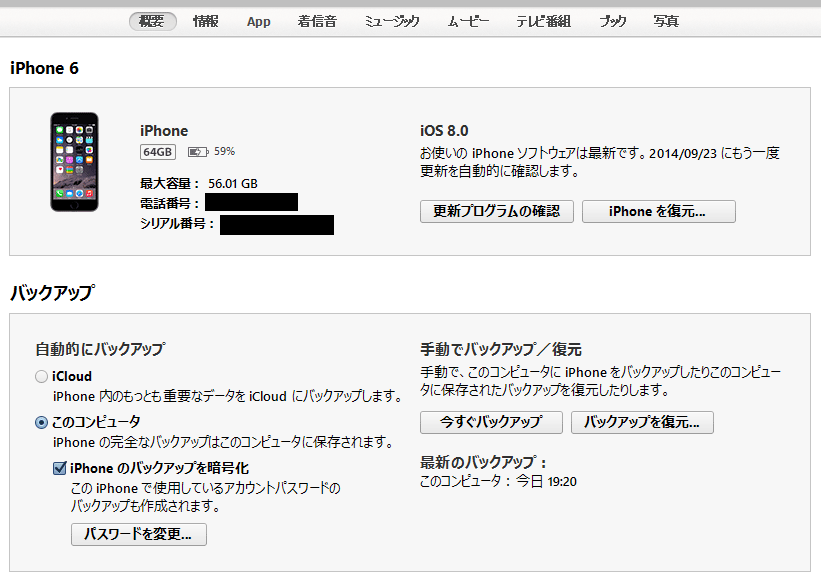Click the バックアップ section heading
The width and height of the screenshot is (821, 583).
pos(53,293)
